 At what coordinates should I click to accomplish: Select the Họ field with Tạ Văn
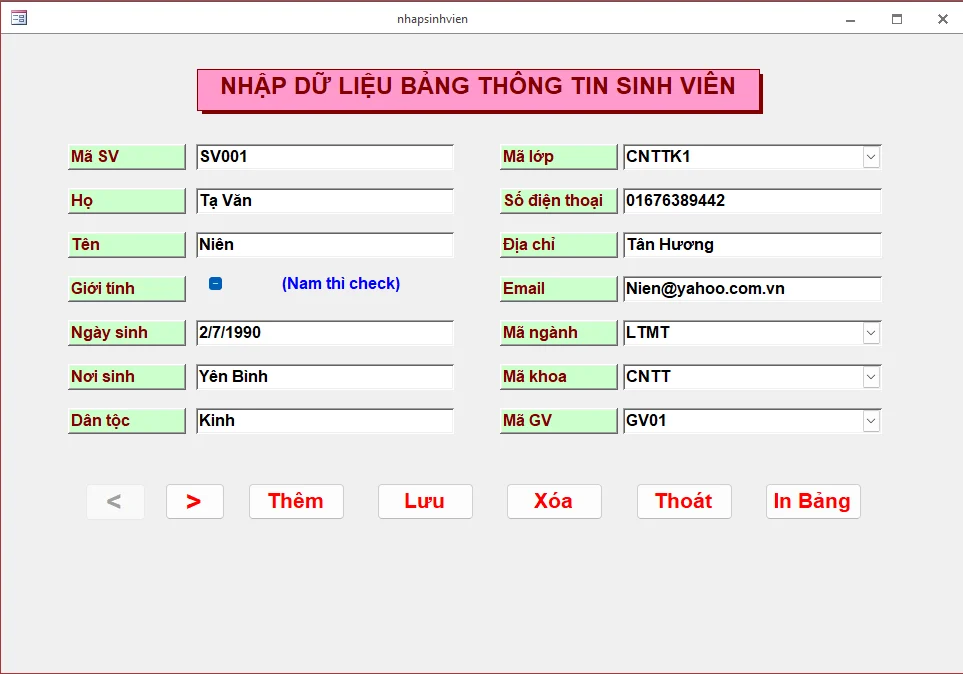coord(324,201)
